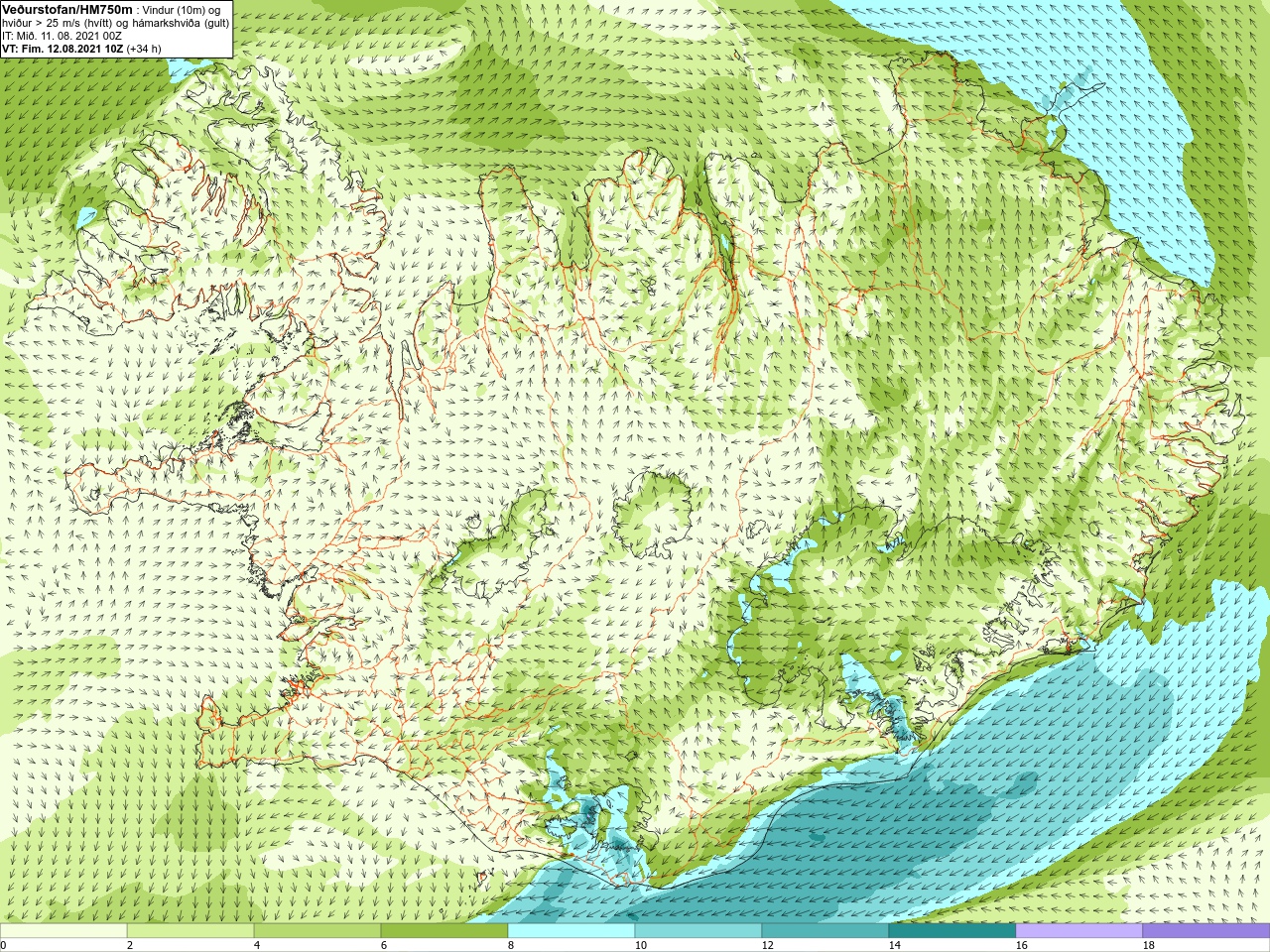Click the legend tick label '4'
Viewport: 1270px width, 952px height.
point(257,945)
